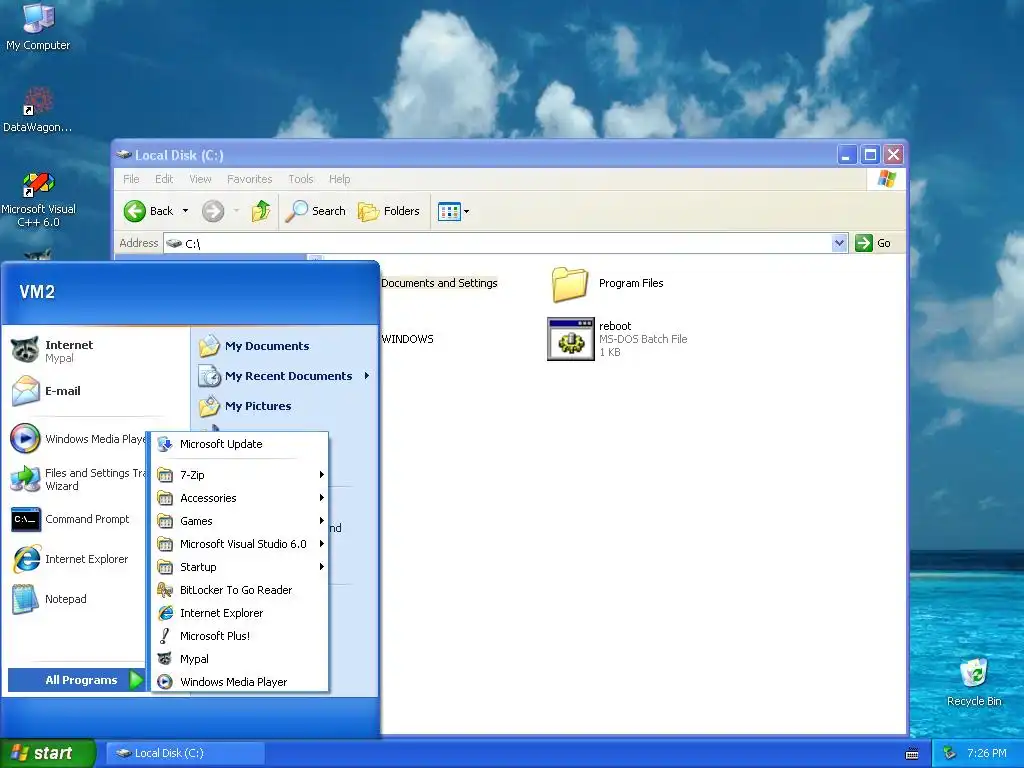
Task: Click the address bar showing C:\
Action: coord(499,243)
